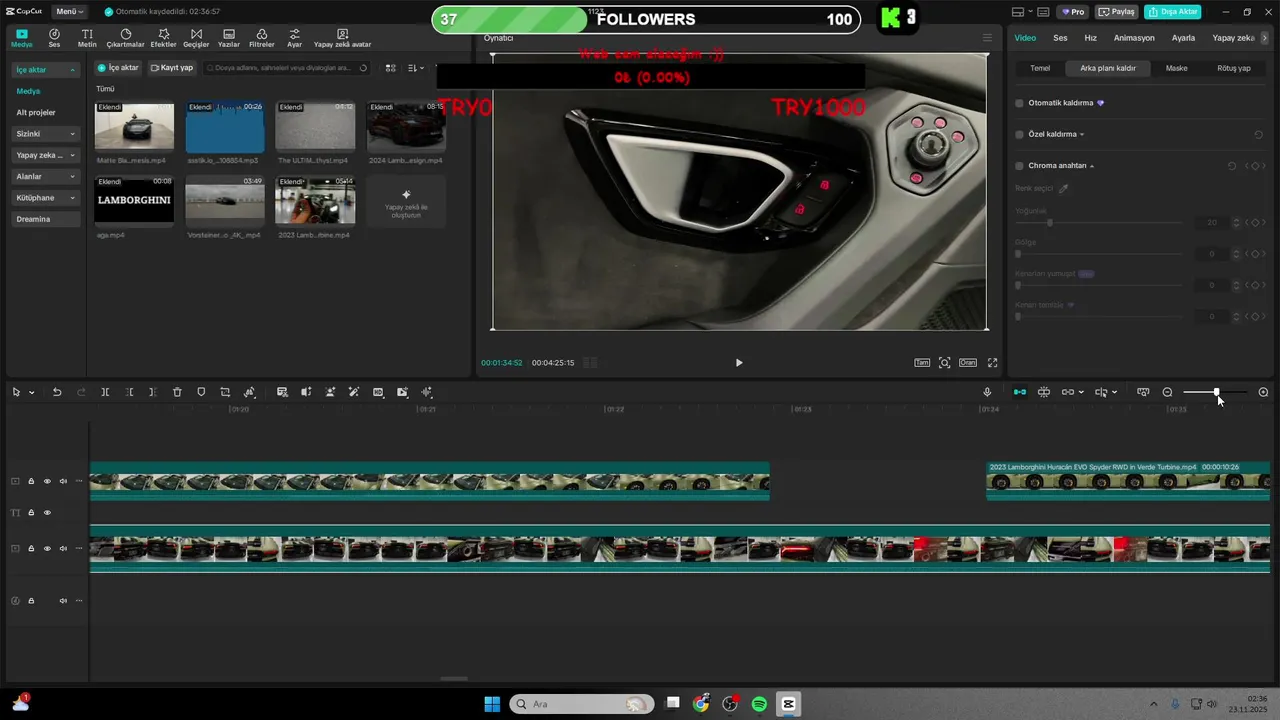Play the preview video
1280x720 pixels.
pyautogui.click(x=739, y=363)
